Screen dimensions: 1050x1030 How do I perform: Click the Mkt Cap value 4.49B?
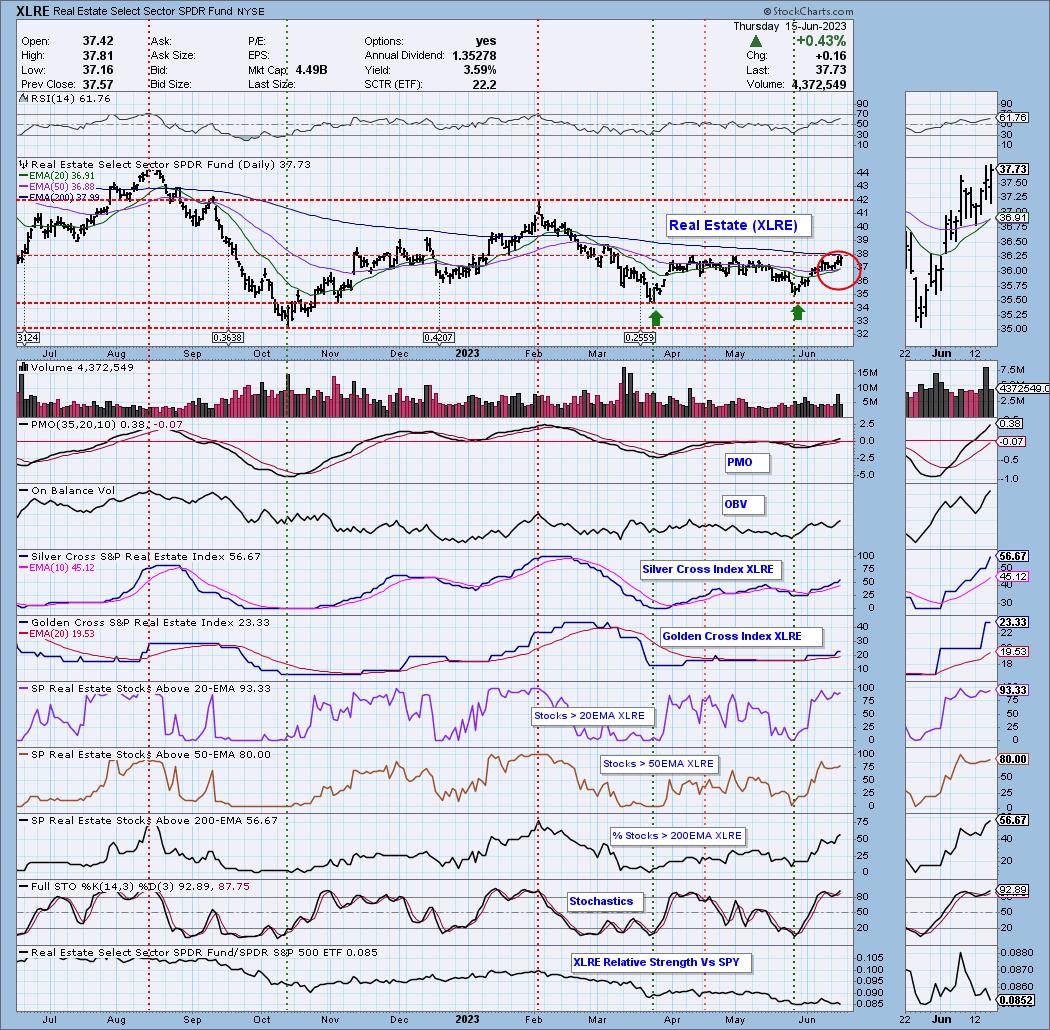click(311, 70)
